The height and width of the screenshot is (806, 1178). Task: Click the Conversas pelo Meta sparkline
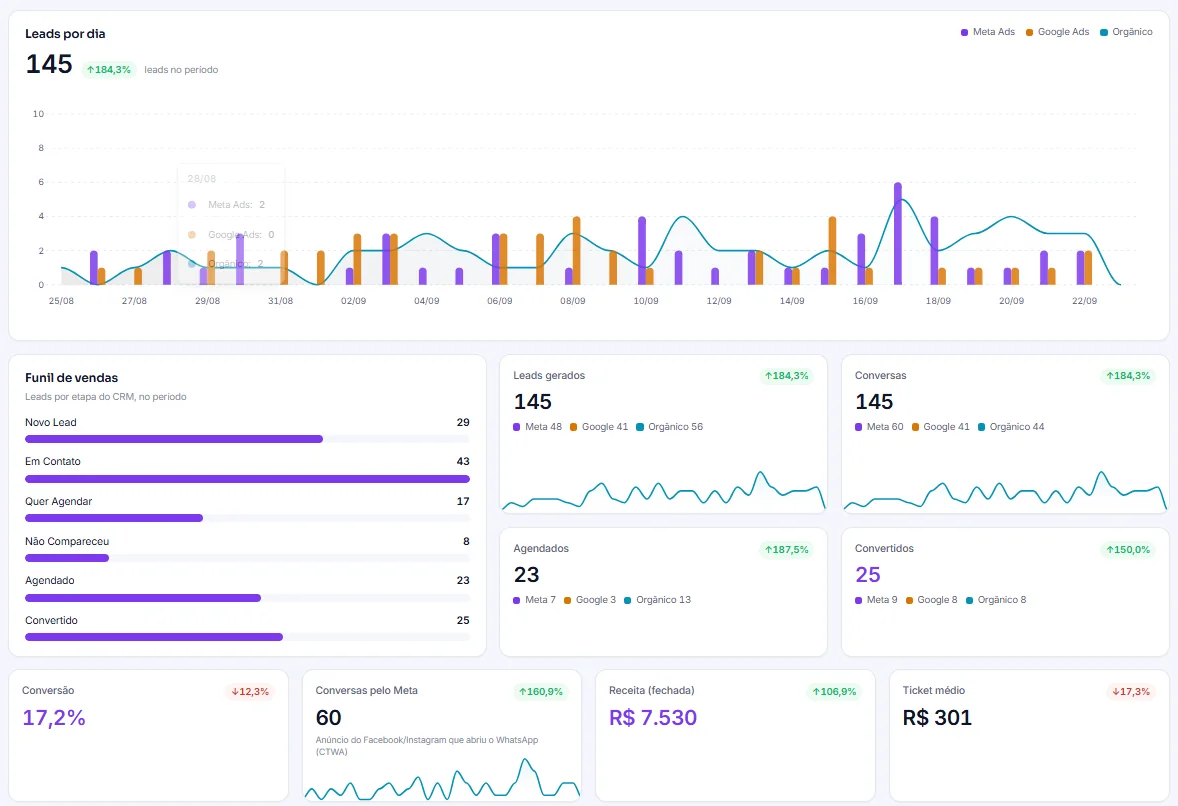tap(442, 779)
